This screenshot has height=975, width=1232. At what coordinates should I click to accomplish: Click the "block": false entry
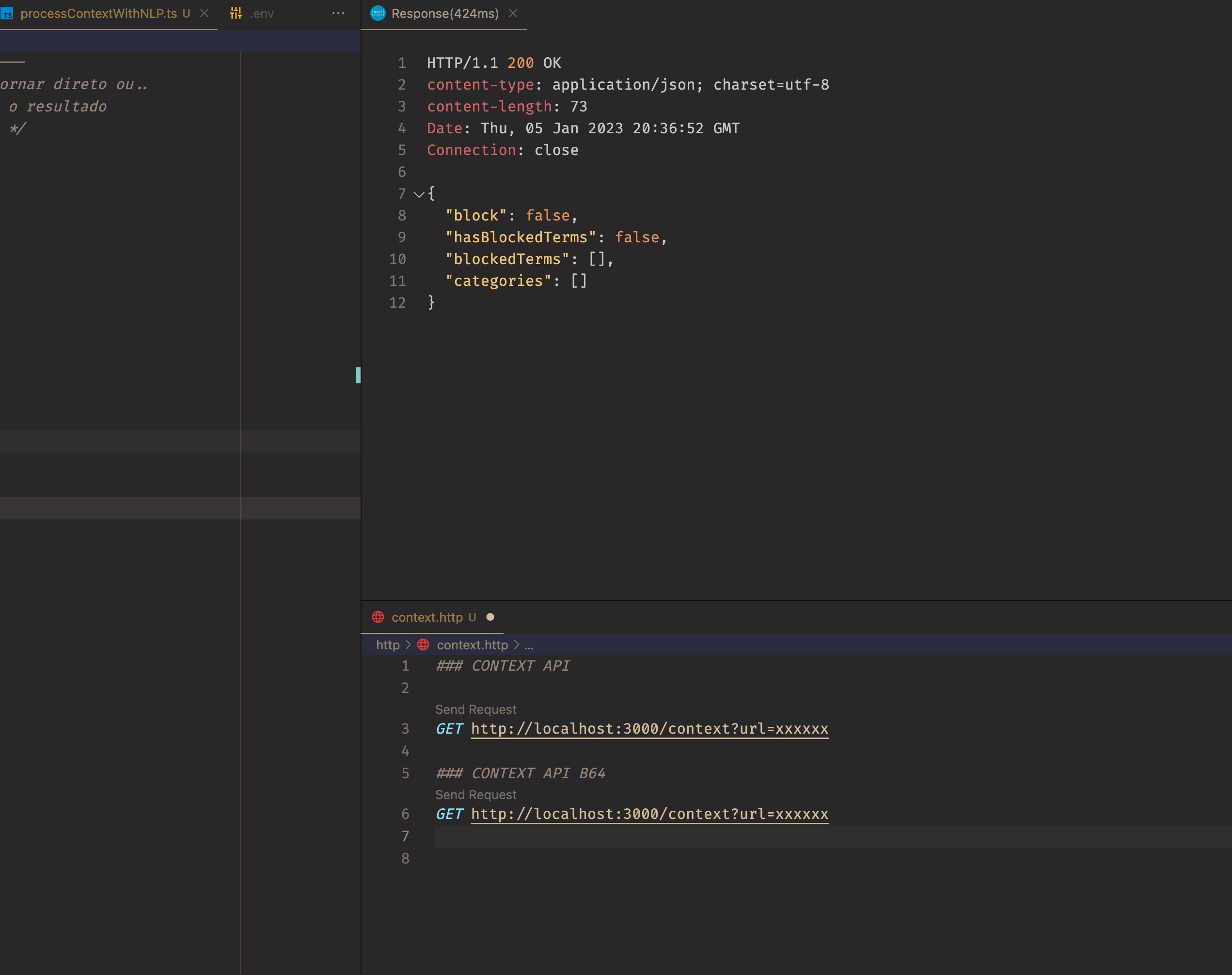click(x=511, y=216)
